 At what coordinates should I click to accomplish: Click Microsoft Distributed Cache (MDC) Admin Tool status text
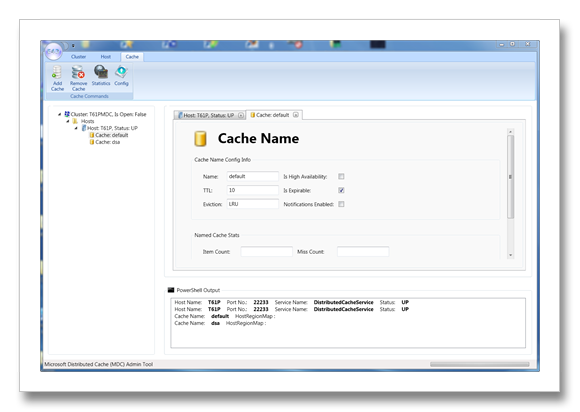pyautogui.click(x=98, y=364)
